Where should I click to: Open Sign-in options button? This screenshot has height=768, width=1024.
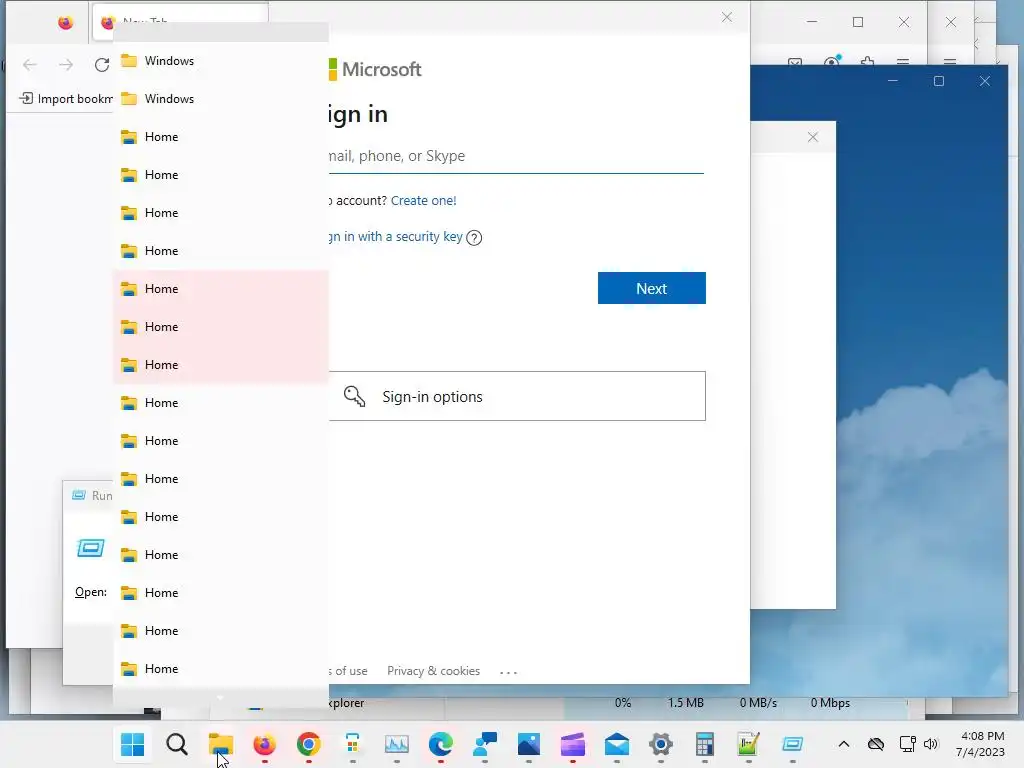pos(517,396)
